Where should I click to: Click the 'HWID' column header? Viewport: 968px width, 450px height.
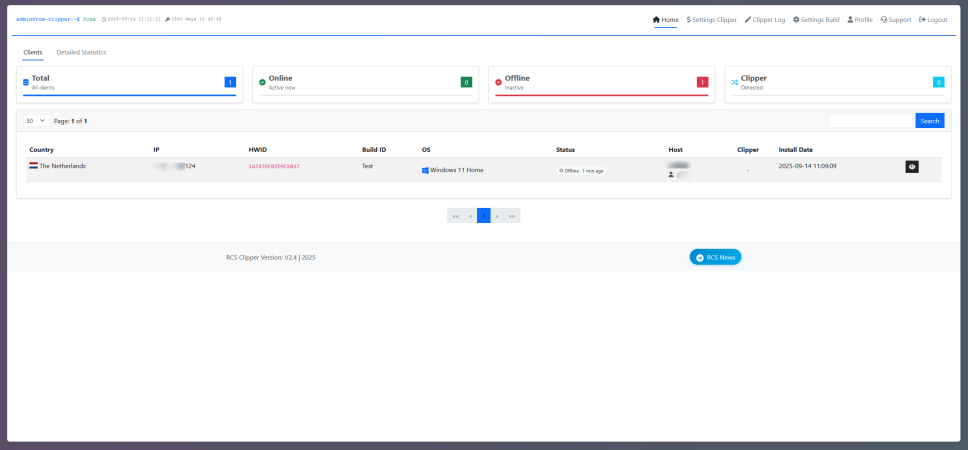coord(257,150)
